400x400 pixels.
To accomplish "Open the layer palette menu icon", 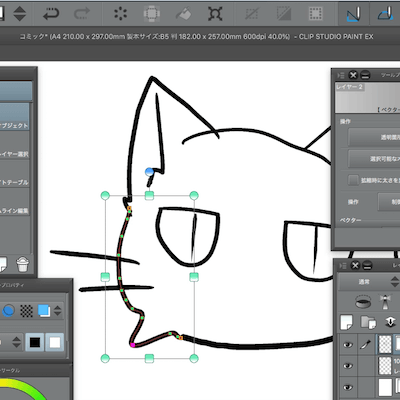I will point(343,266).
